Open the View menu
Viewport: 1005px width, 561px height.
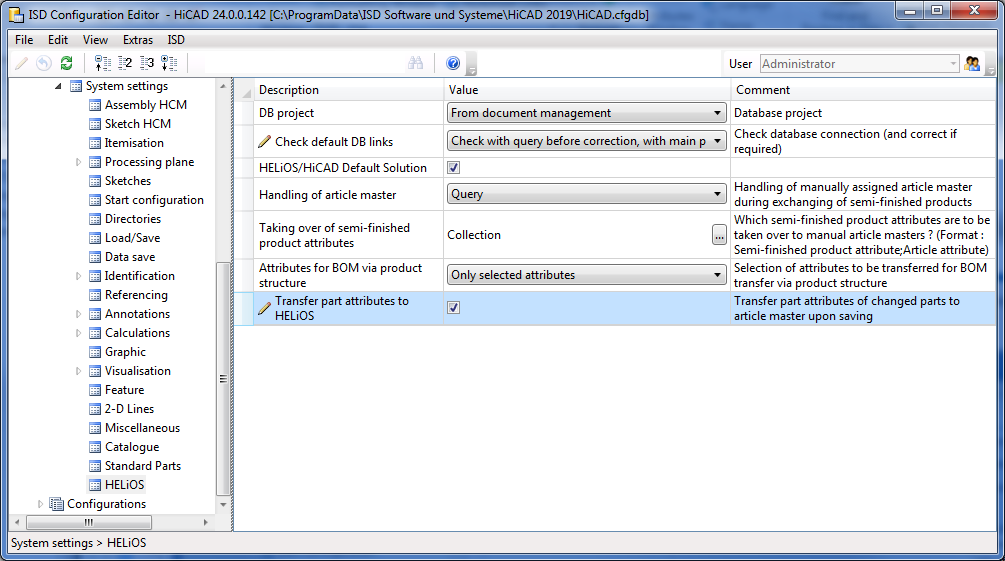pyautogui.click(x=95, y=40)
